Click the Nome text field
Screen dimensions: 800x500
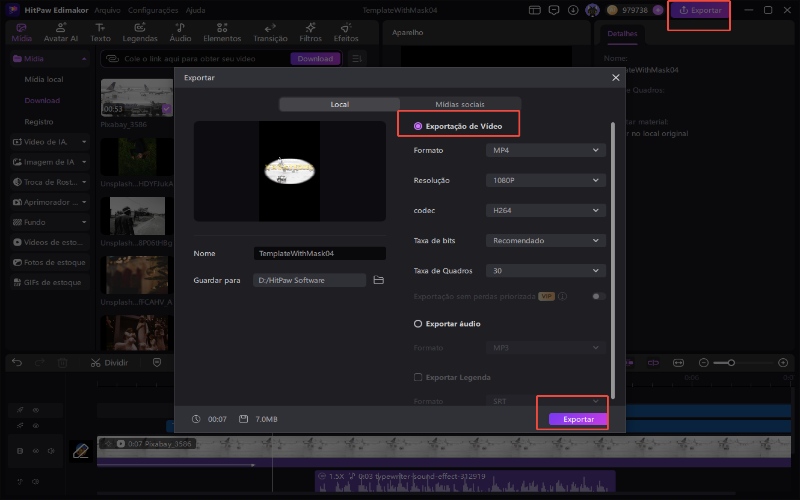(319, 254)
